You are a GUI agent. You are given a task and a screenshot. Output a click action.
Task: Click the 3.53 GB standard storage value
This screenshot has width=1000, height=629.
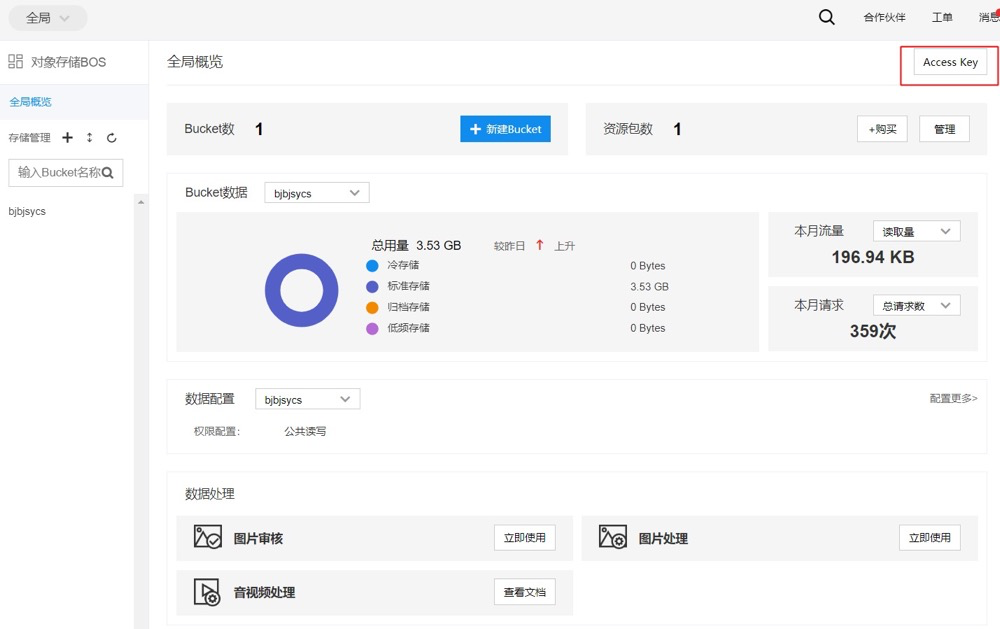point(649,286)
